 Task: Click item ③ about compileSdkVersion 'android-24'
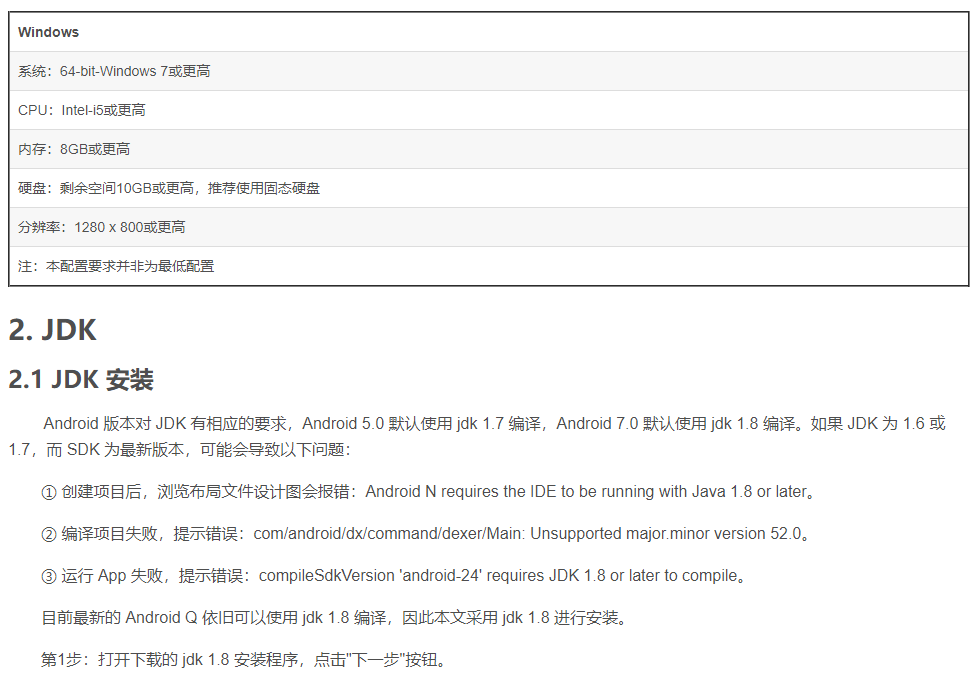tap(394, 576)
